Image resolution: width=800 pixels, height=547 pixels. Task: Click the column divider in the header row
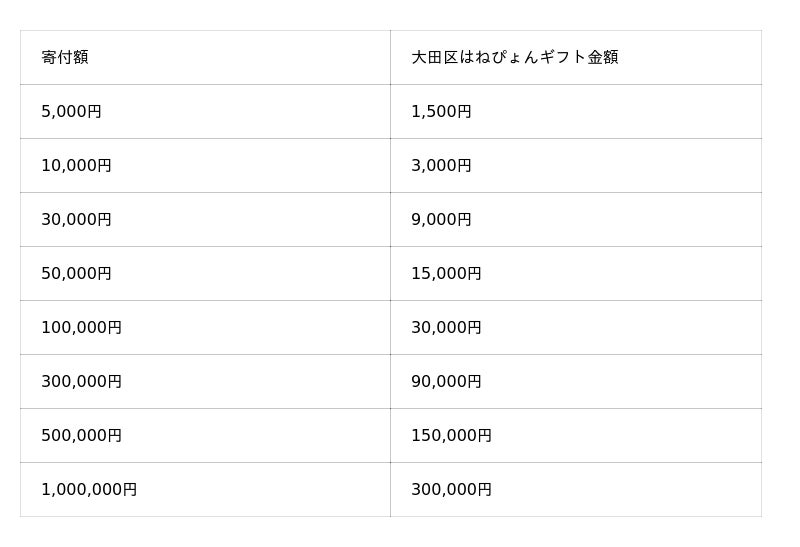click(390, 57)
